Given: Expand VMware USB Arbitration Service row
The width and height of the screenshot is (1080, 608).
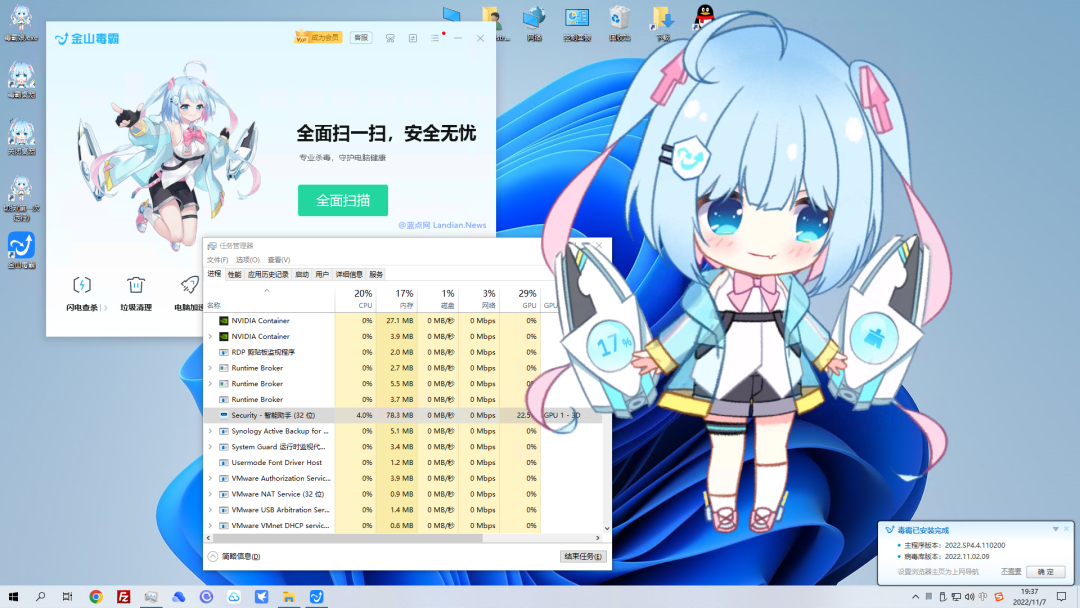Looking at the screenshot, I should tap(210, 510).
